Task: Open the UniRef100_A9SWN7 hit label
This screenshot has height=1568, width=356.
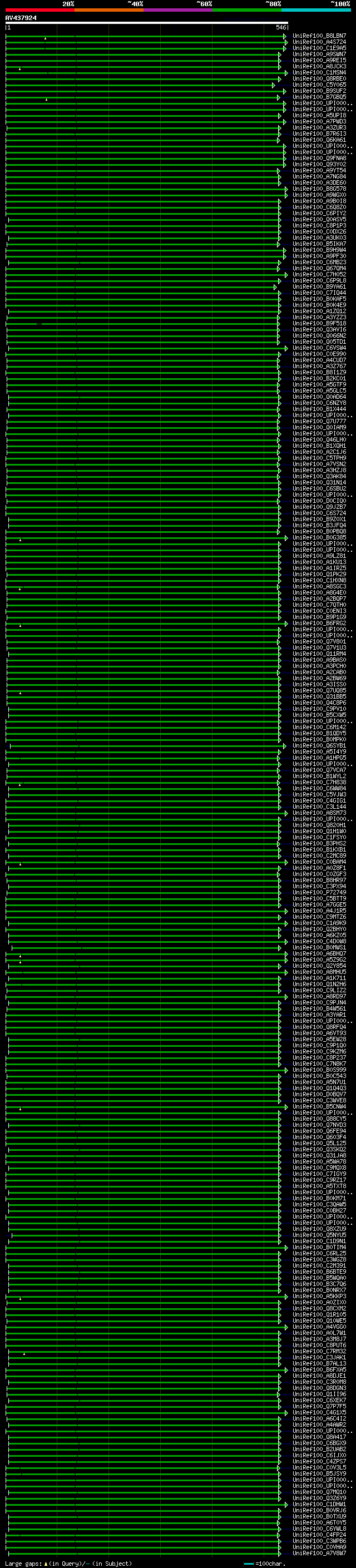Action: point(319,54)
